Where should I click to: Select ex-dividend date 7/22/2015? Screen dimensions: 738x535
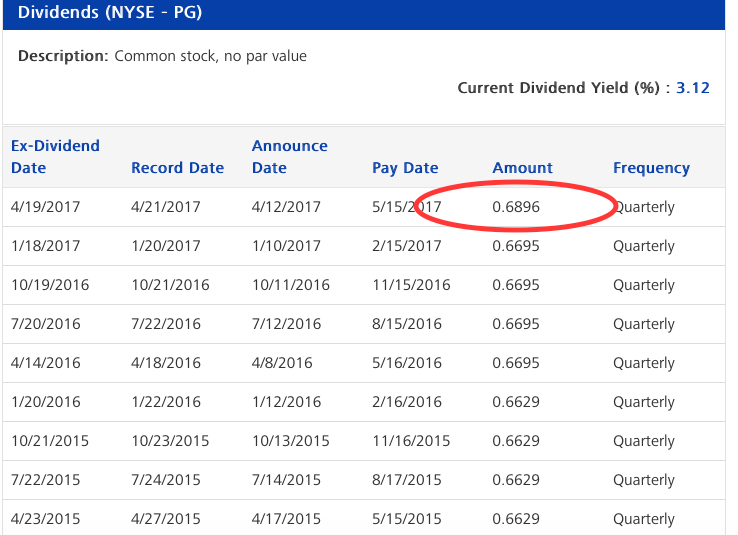(x=46, y=480)
